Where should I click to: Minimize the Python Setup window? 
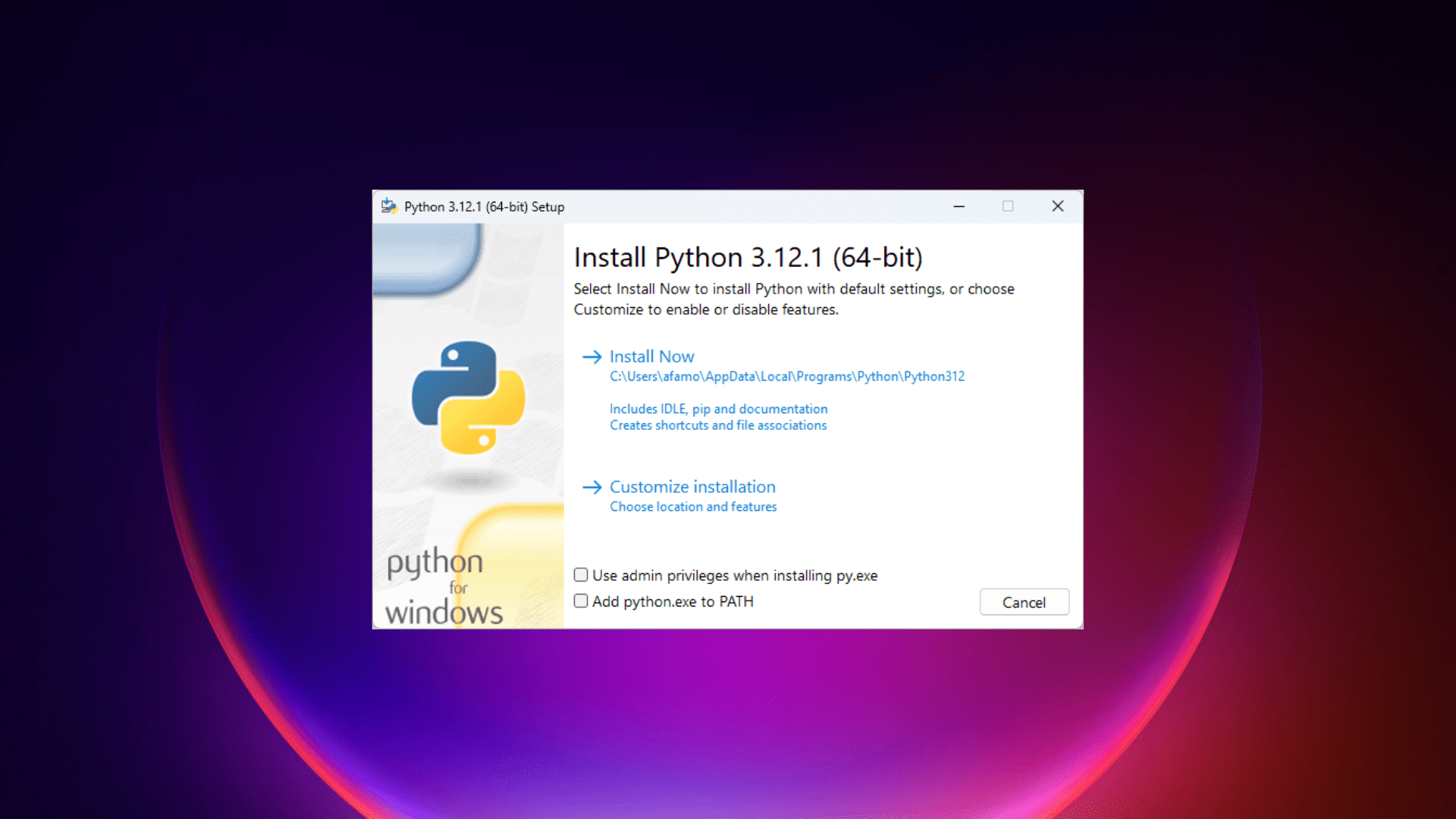pos(959,206)
